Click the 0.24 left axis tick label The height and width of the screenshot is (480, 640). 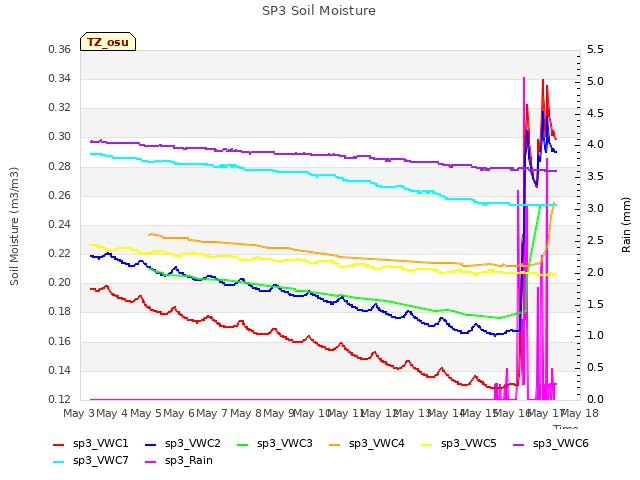60,224
